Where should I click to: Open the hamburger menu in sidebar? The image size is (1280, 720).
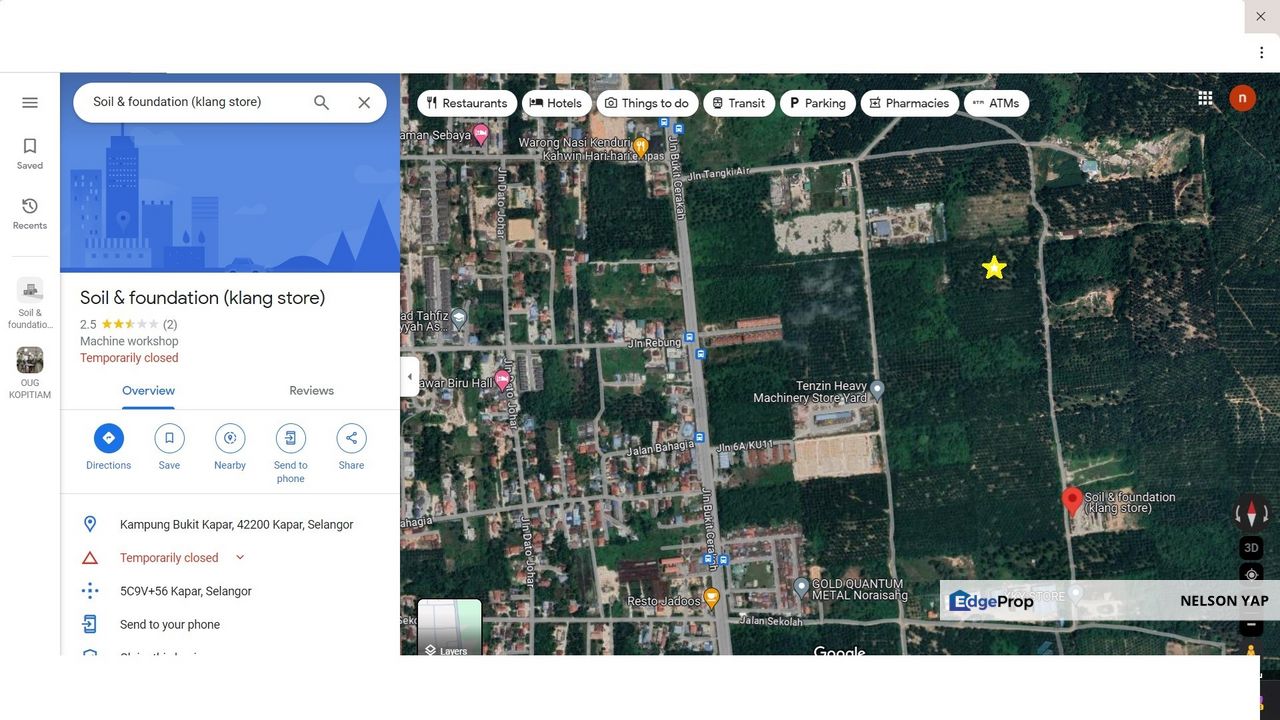30,103
